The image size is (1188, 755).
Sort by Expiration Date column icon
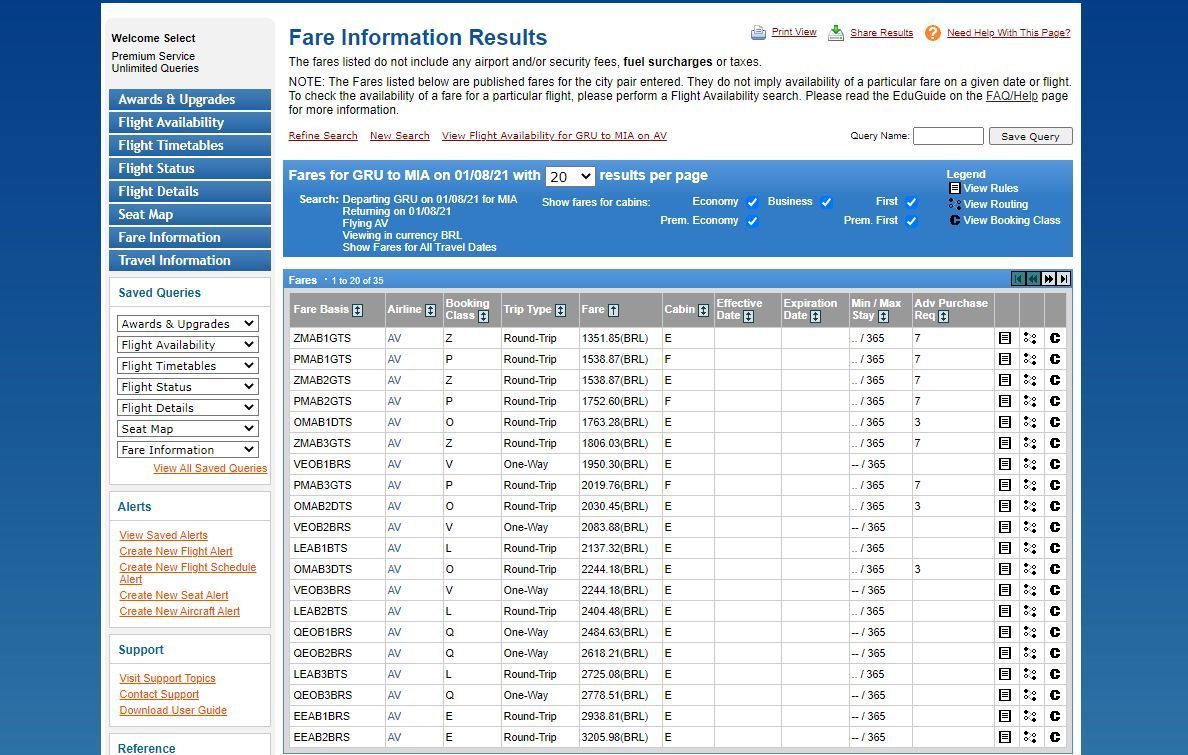click(815, 316)
